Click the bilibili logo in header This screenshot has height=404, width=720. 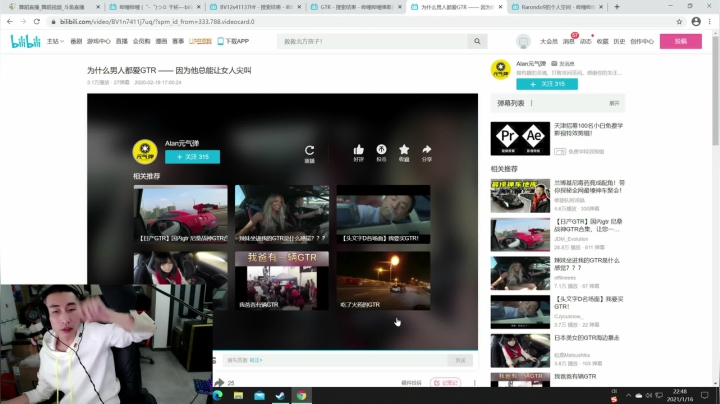point(25,41)
